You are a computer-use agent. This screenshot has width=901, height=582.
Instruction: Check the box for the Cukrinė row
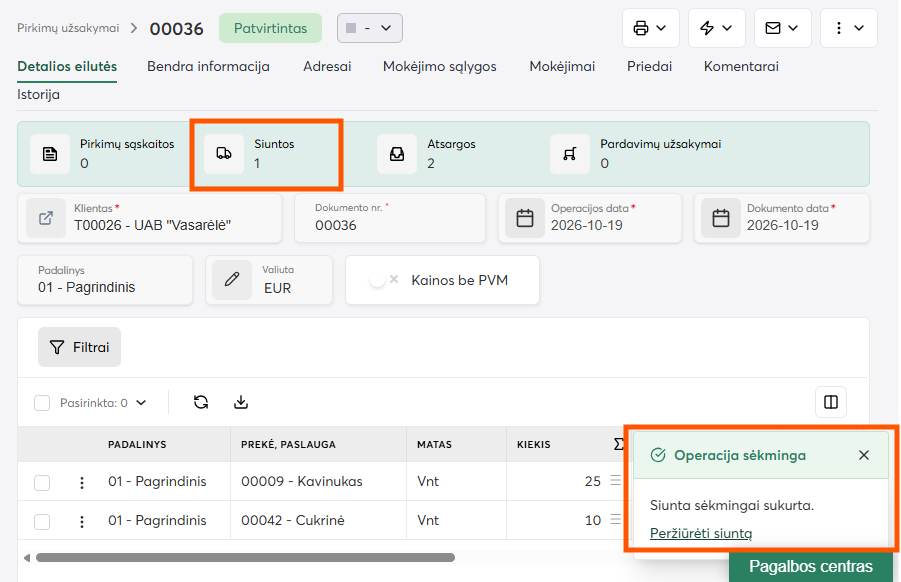click(x=42, y=521)
